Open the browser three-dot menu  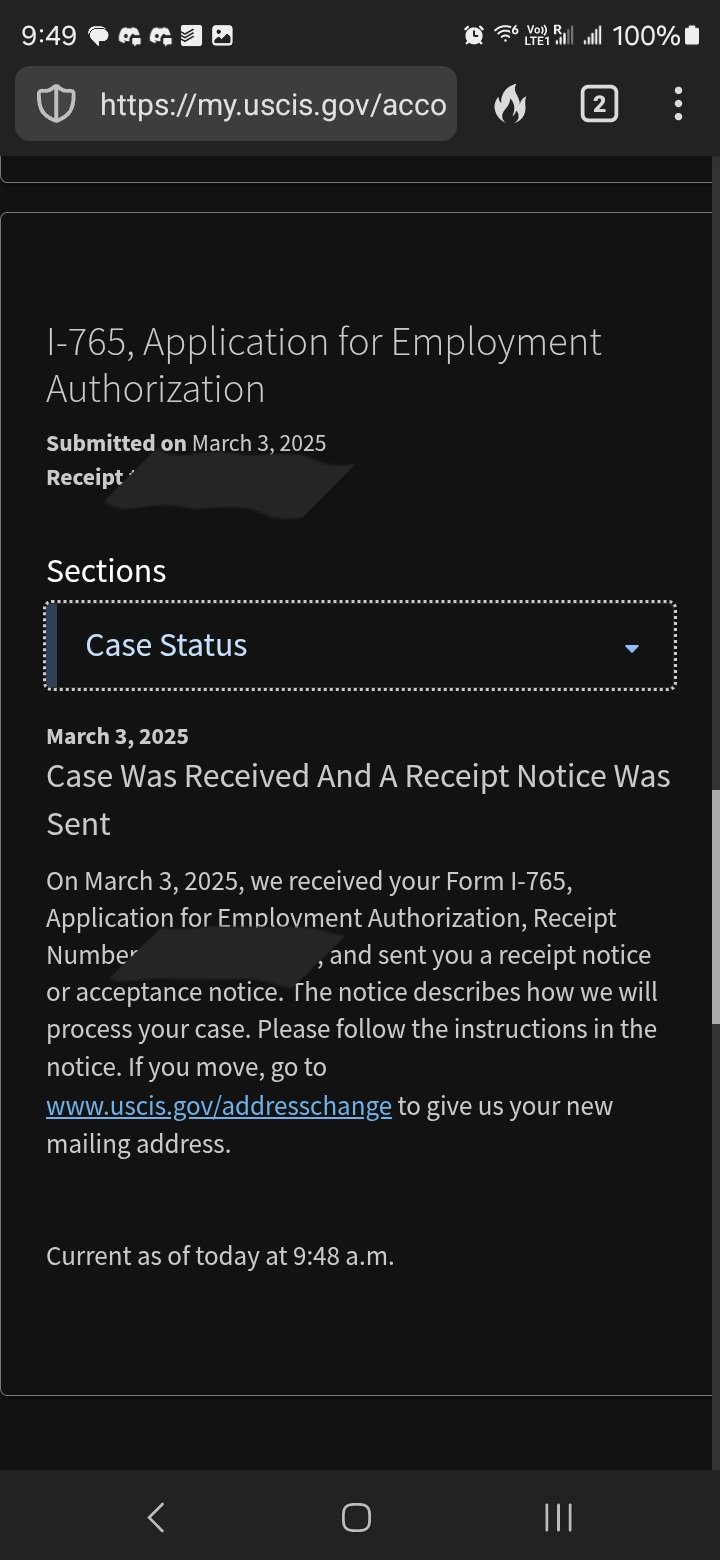(678, 104)
